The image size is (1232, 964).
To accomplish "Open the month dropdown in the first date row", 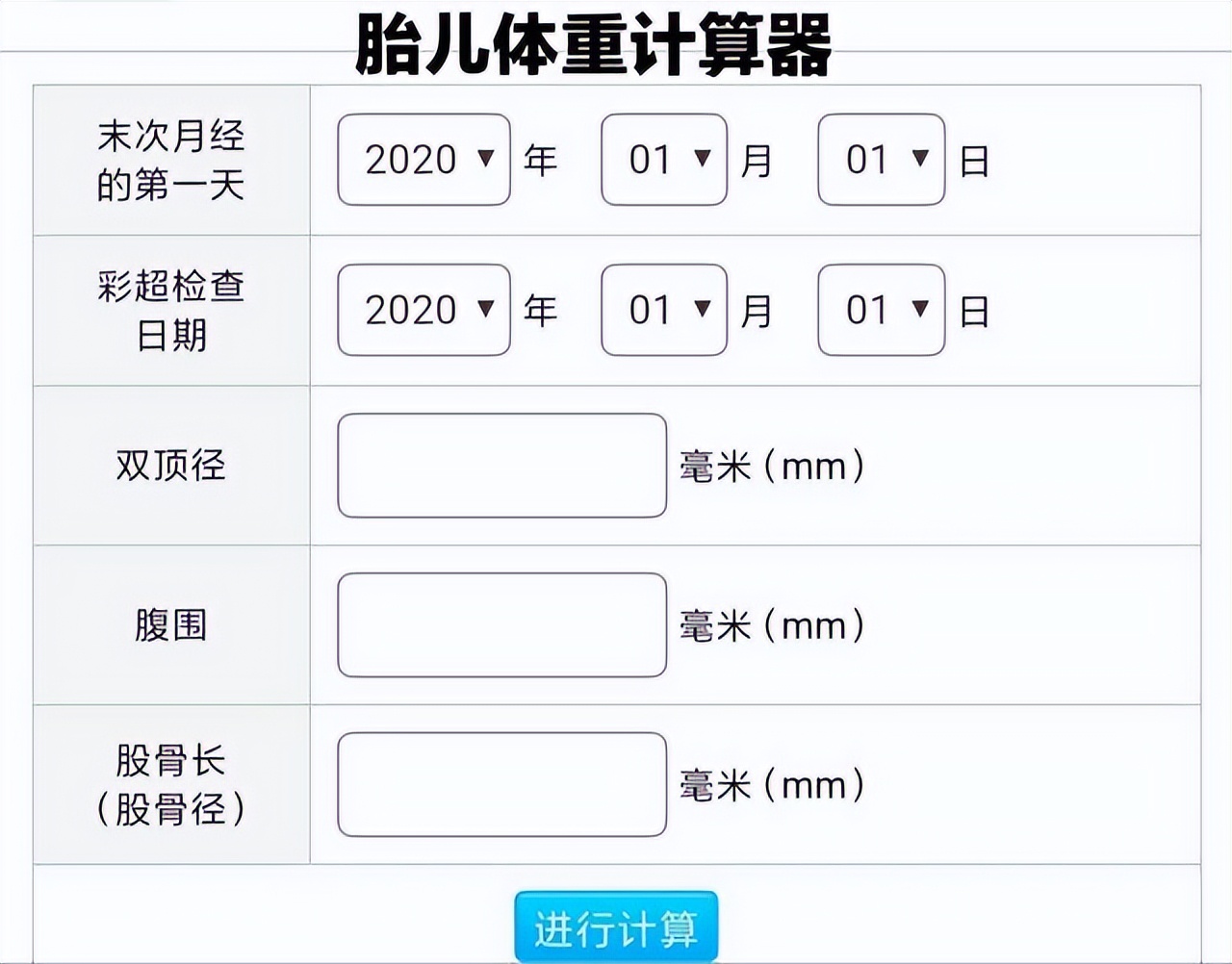I will click(x=663, y=160).
